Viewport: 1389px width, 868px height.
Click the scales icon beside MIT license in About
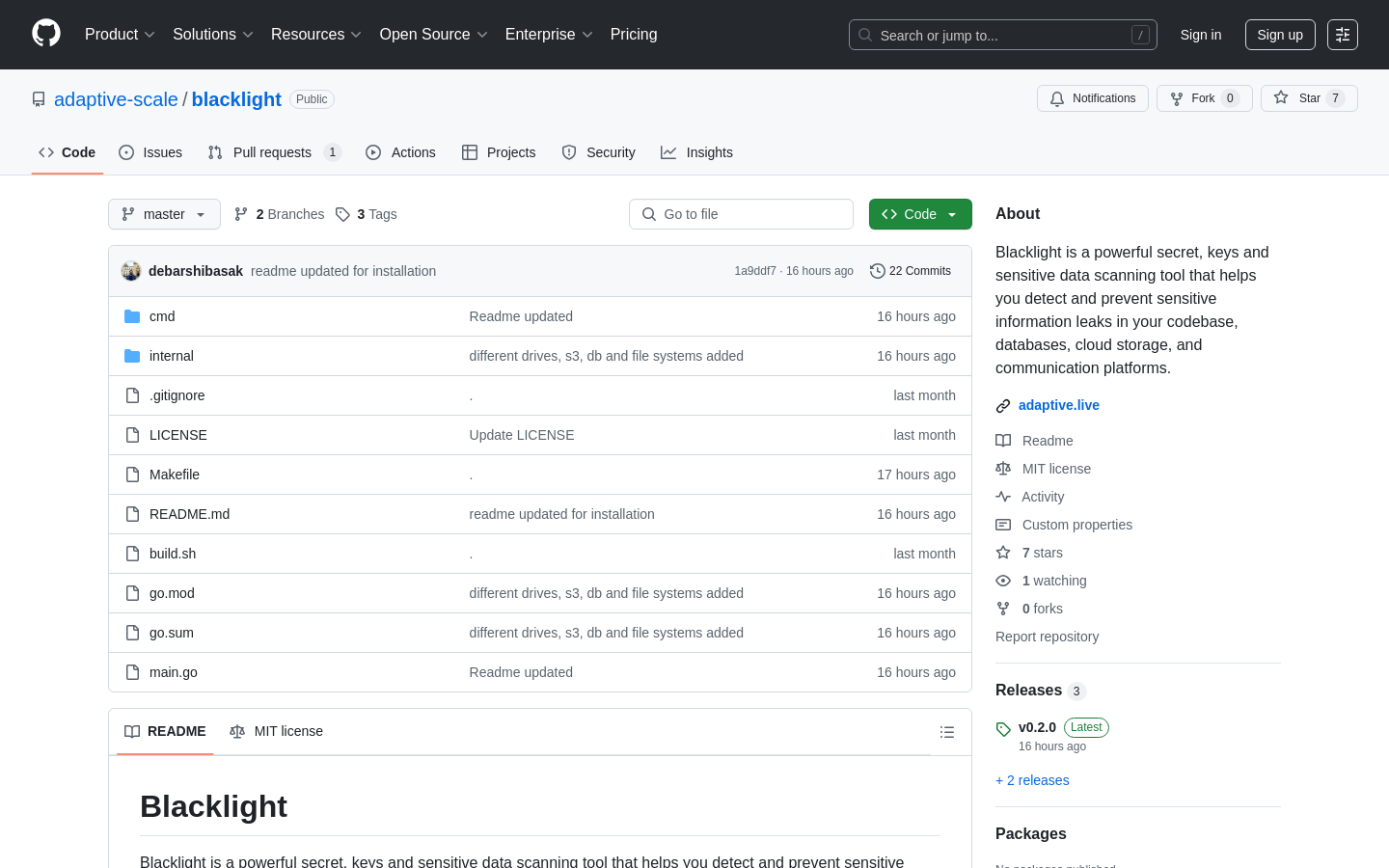pos(1003,469)
